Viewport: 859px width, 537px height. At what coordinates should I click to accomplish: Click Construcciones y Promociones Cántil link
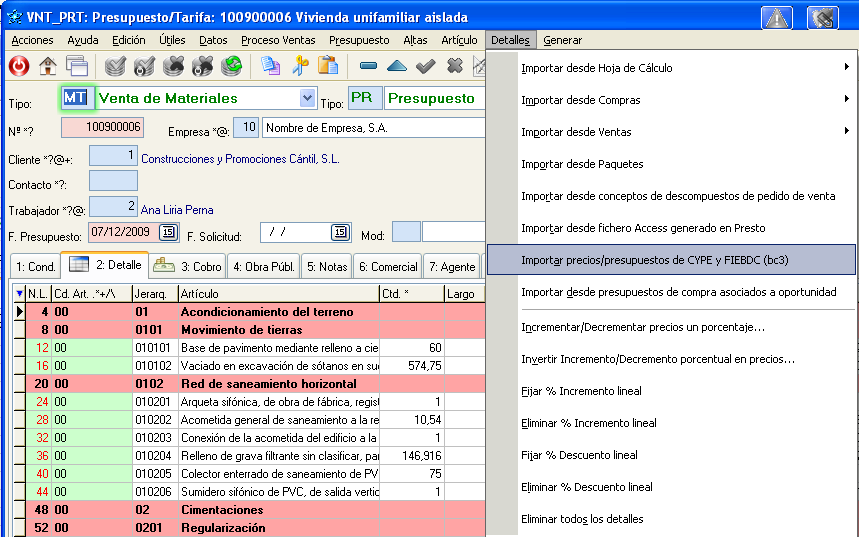(x=240, y=159)
